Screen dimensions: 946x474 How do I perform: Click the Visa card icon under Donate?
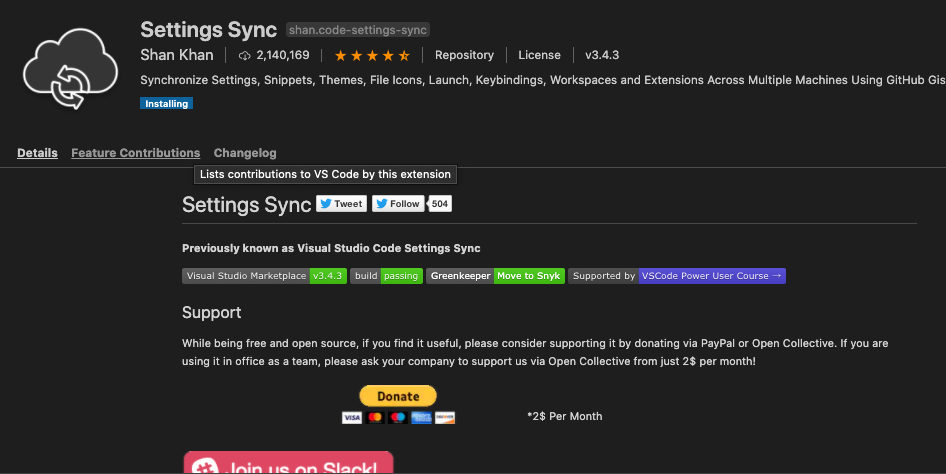click(x=352, y=417)
